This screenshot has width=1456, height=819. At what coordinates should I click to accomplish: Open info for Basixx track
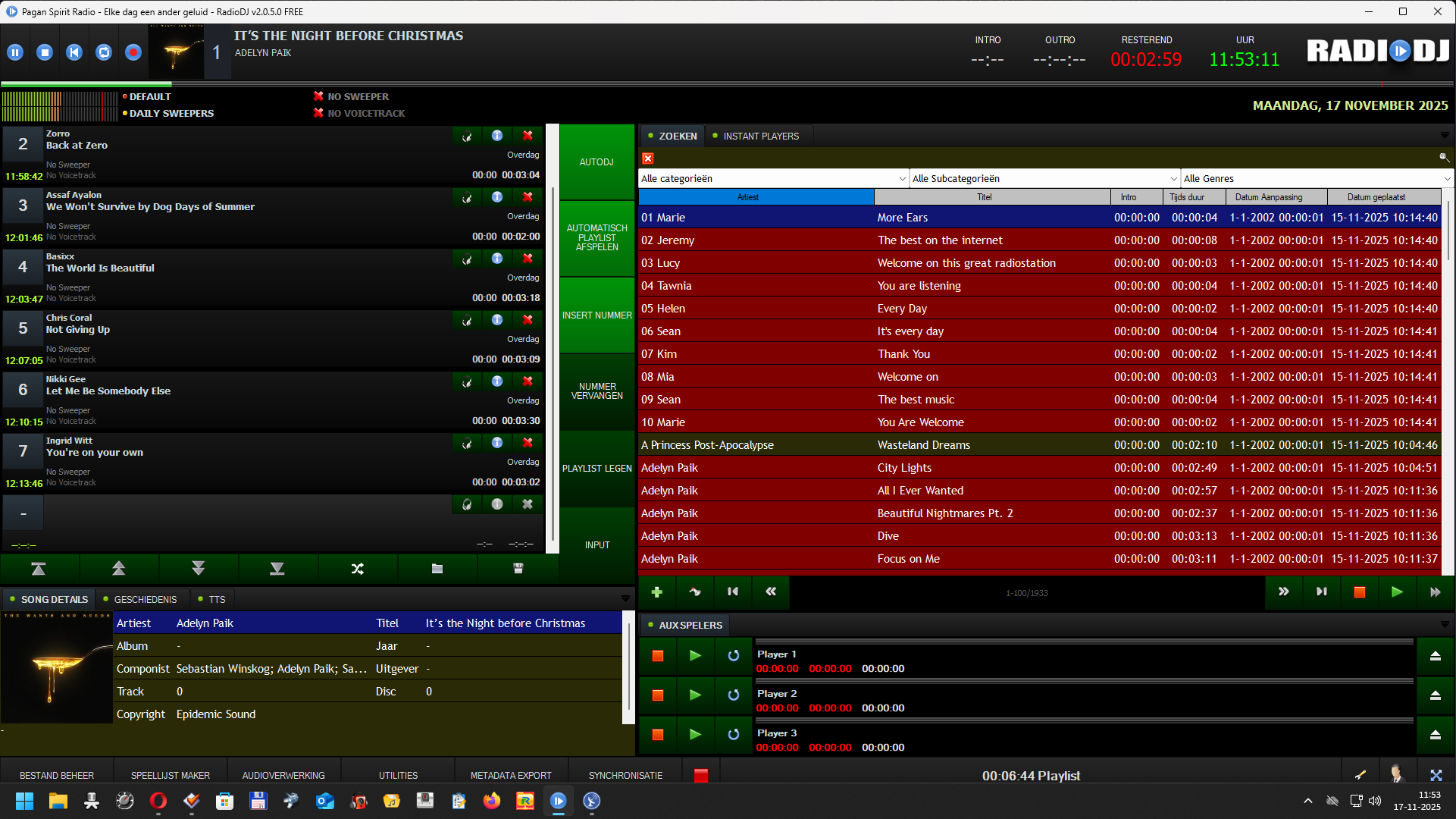click(x=497, y=259)
